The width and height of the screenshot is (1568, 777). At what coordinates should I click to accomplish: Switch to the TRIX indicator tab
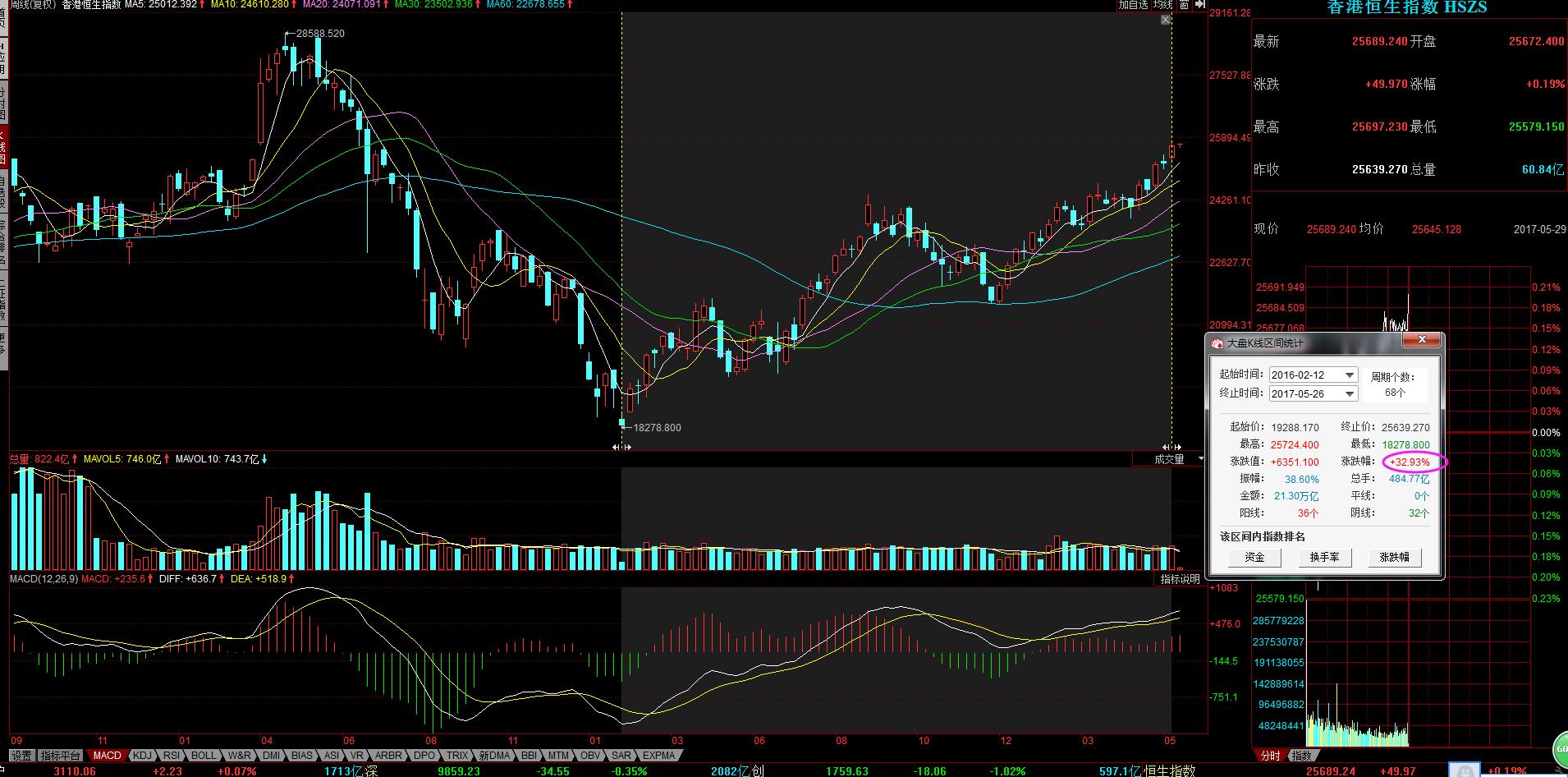(457, 756)
